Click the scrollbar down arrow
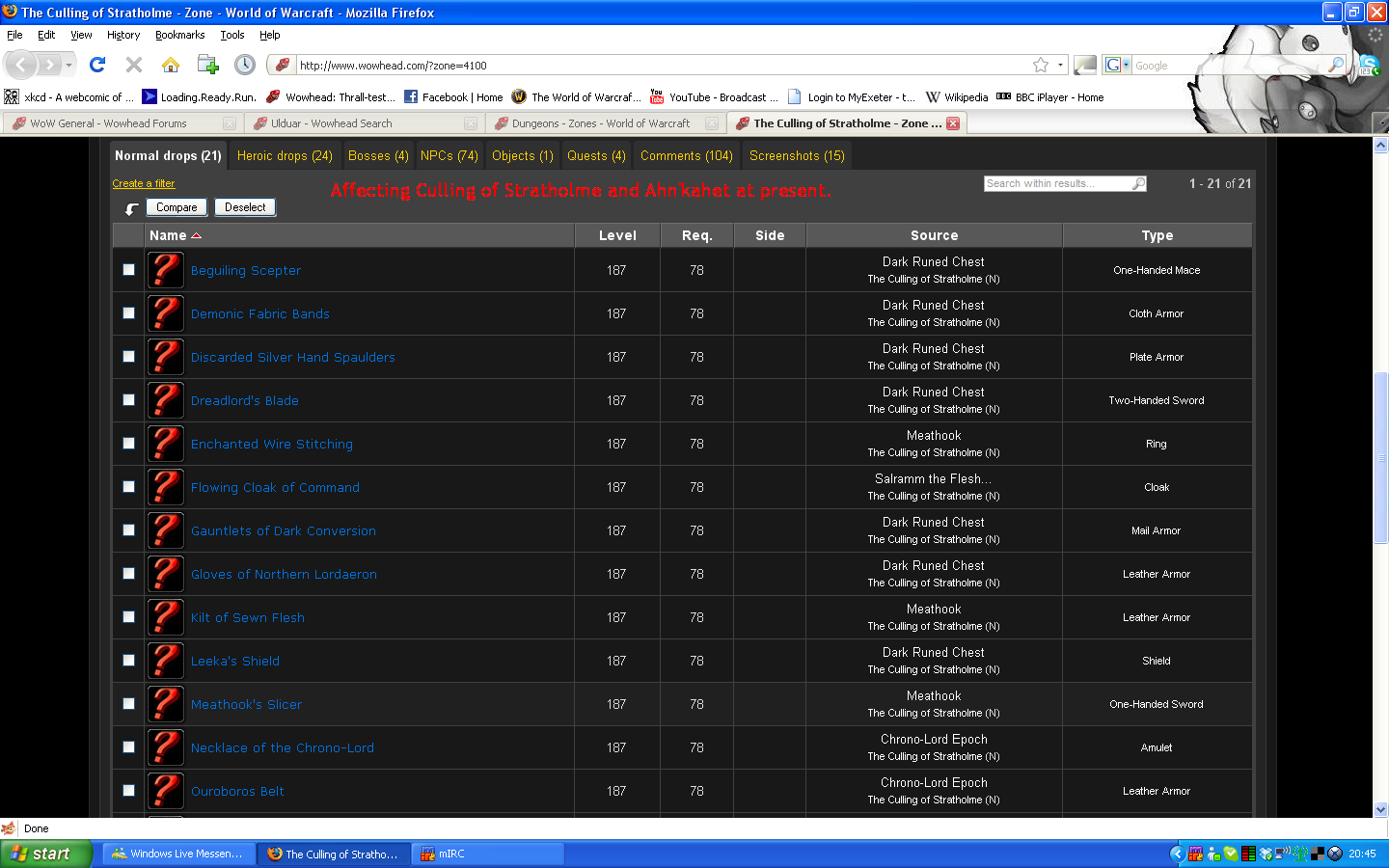The width and height of the screenshot is (1389, 868). click(x=1380, y=810)
